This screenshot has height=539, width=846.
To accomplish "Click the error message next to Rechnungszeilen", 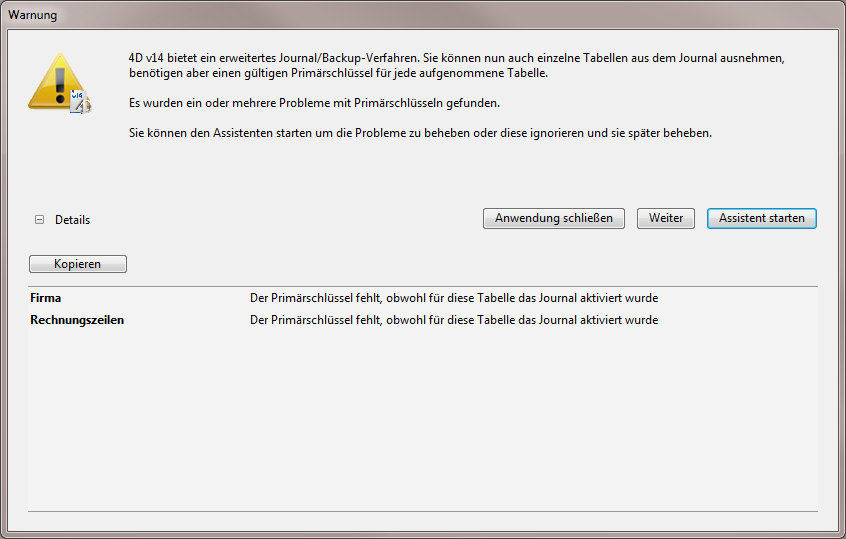I will pos(453,320).
